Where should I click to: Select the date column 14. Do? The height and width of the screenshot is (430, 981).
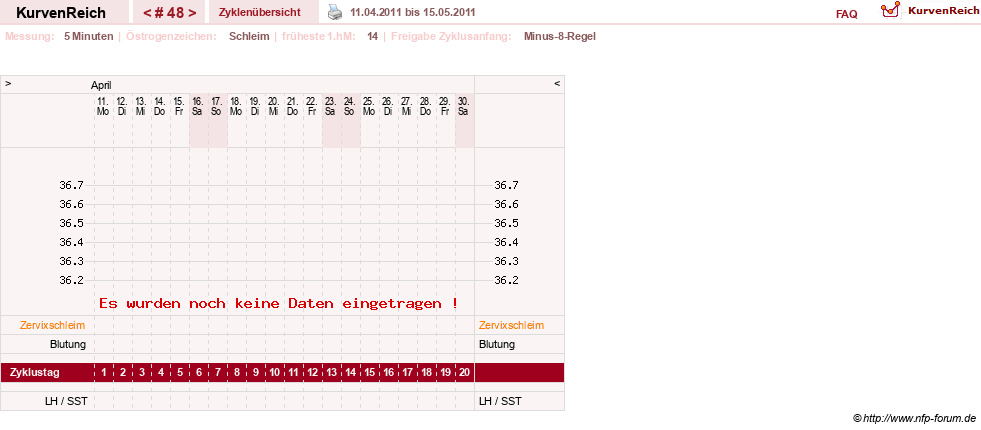tap(160, 106)
